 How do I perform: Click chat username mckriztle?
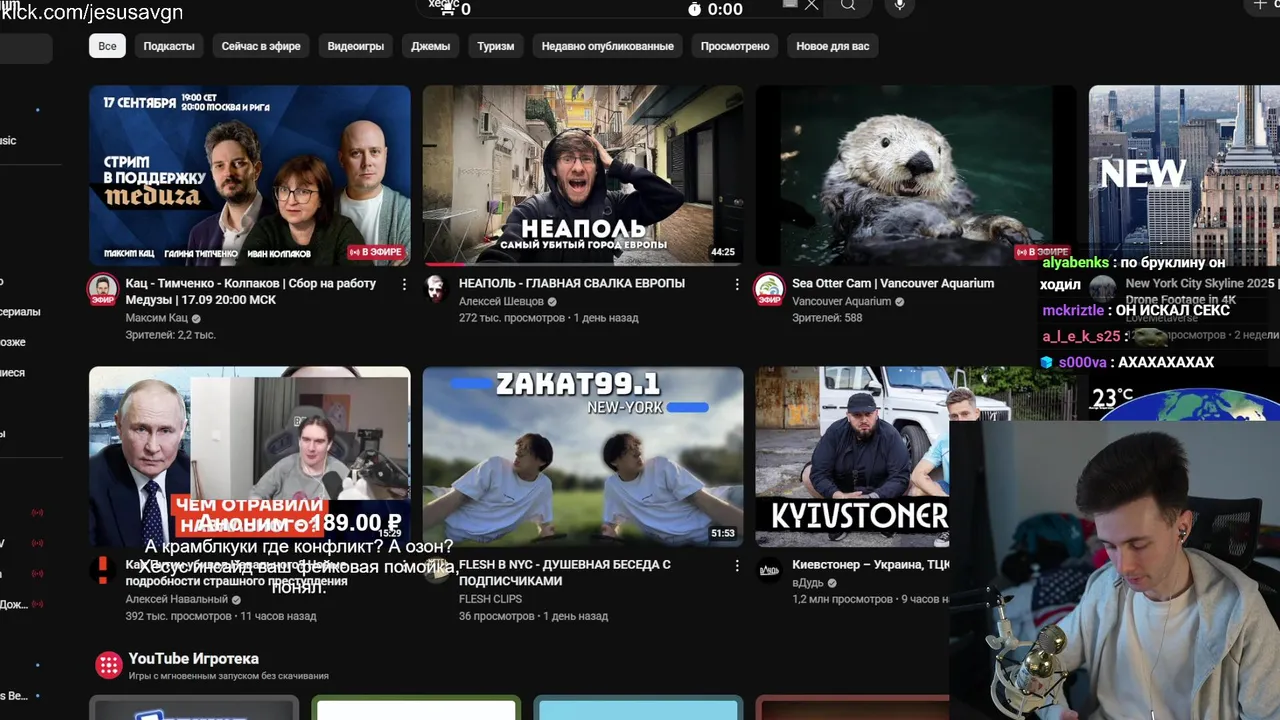(x=1075, y=311)
